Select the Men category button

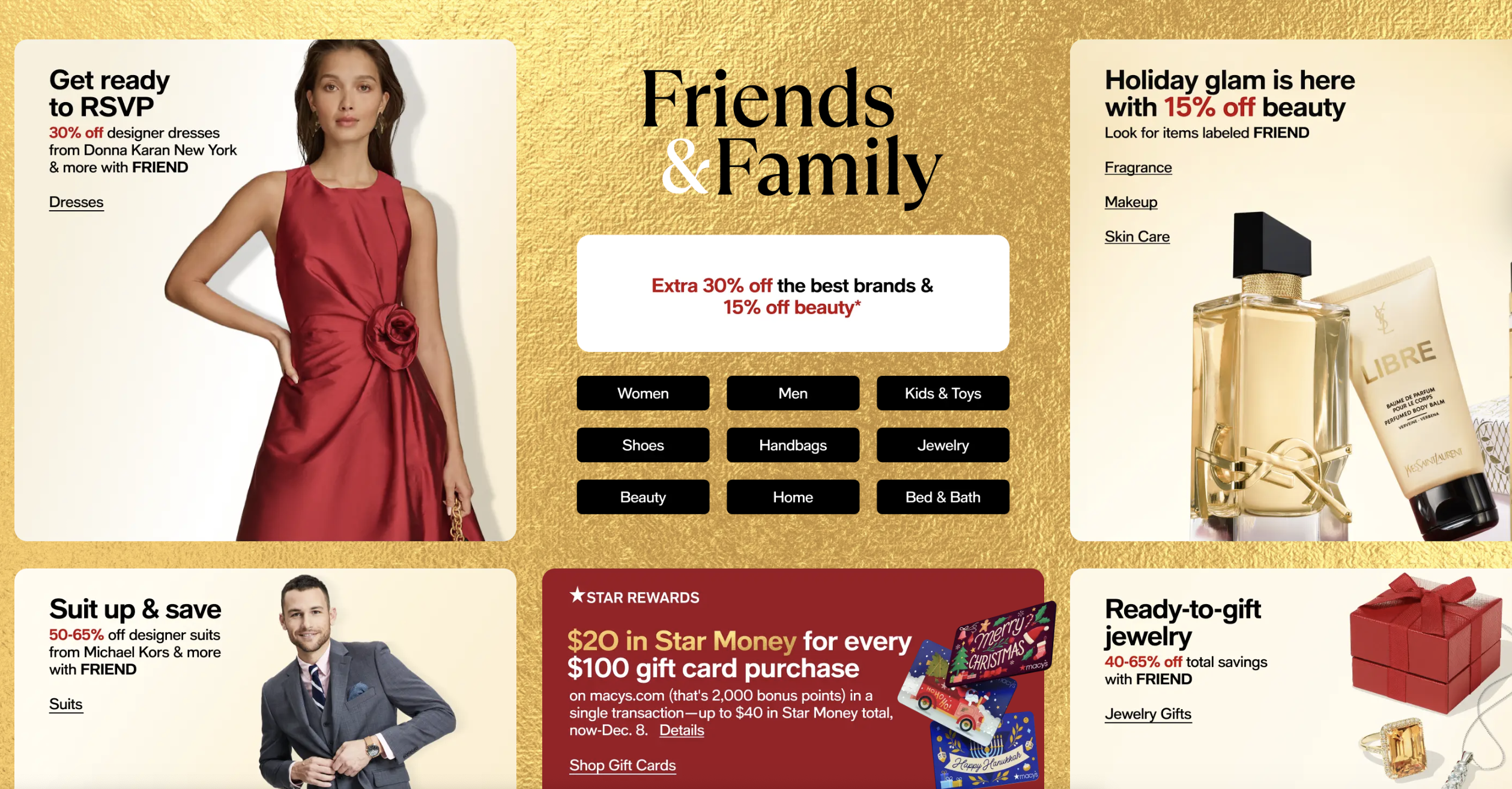793,393
